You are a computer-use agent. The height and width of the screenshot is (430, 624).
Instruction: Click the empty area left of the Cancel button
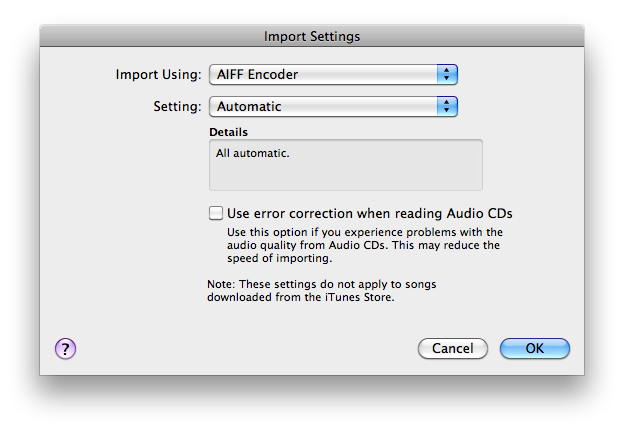(250, 348)
